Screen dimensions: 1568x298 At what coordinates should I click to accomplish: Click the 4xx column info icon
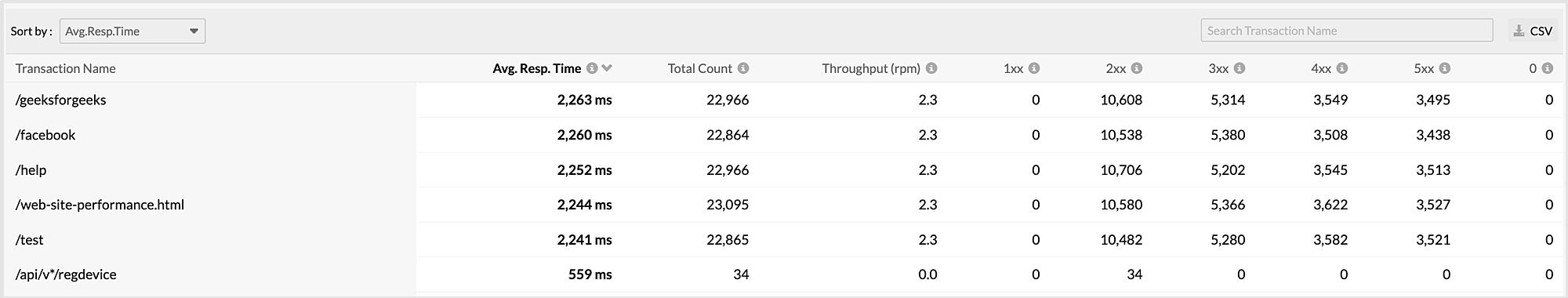[1342, 68]
